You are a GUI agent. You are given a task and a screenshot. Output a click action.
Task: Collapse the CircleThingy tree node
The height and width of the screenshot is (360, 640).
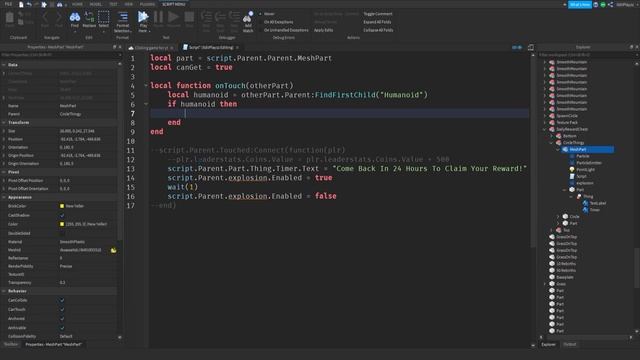click(x=551, y=143)
